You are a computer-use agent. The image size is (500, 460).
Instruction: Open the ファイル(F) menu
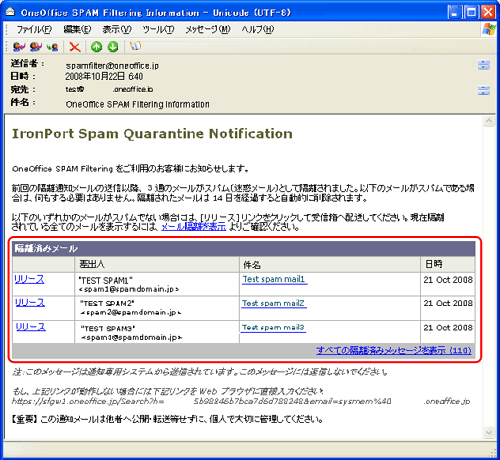[x=34, y=30]
